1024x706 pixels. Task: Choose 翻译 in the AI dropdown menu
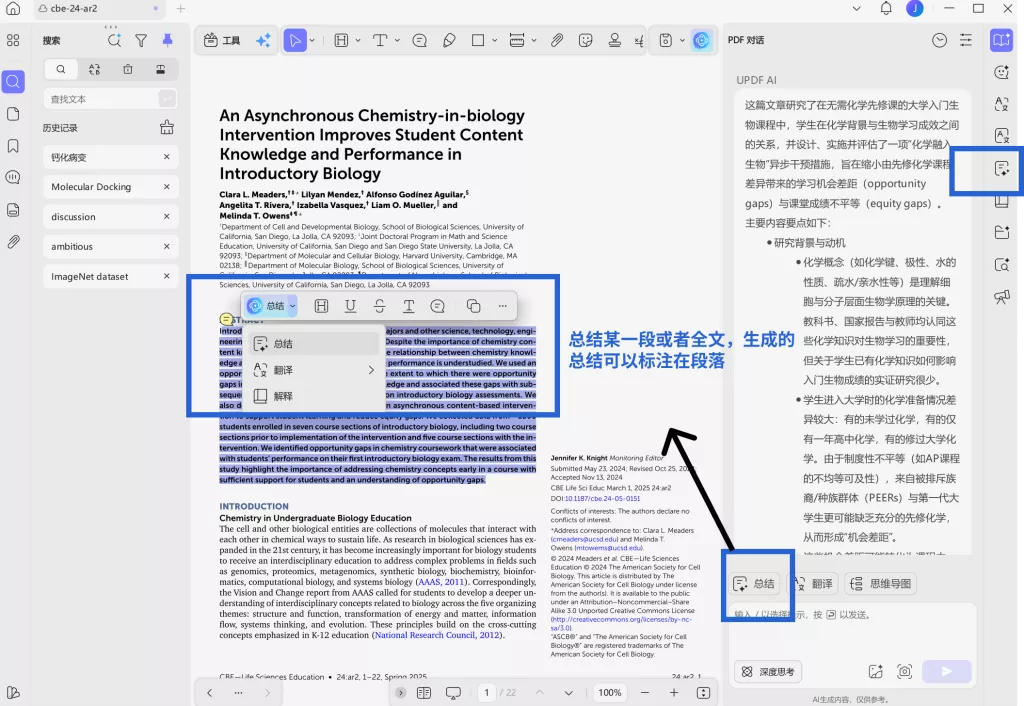pos(313,370)
